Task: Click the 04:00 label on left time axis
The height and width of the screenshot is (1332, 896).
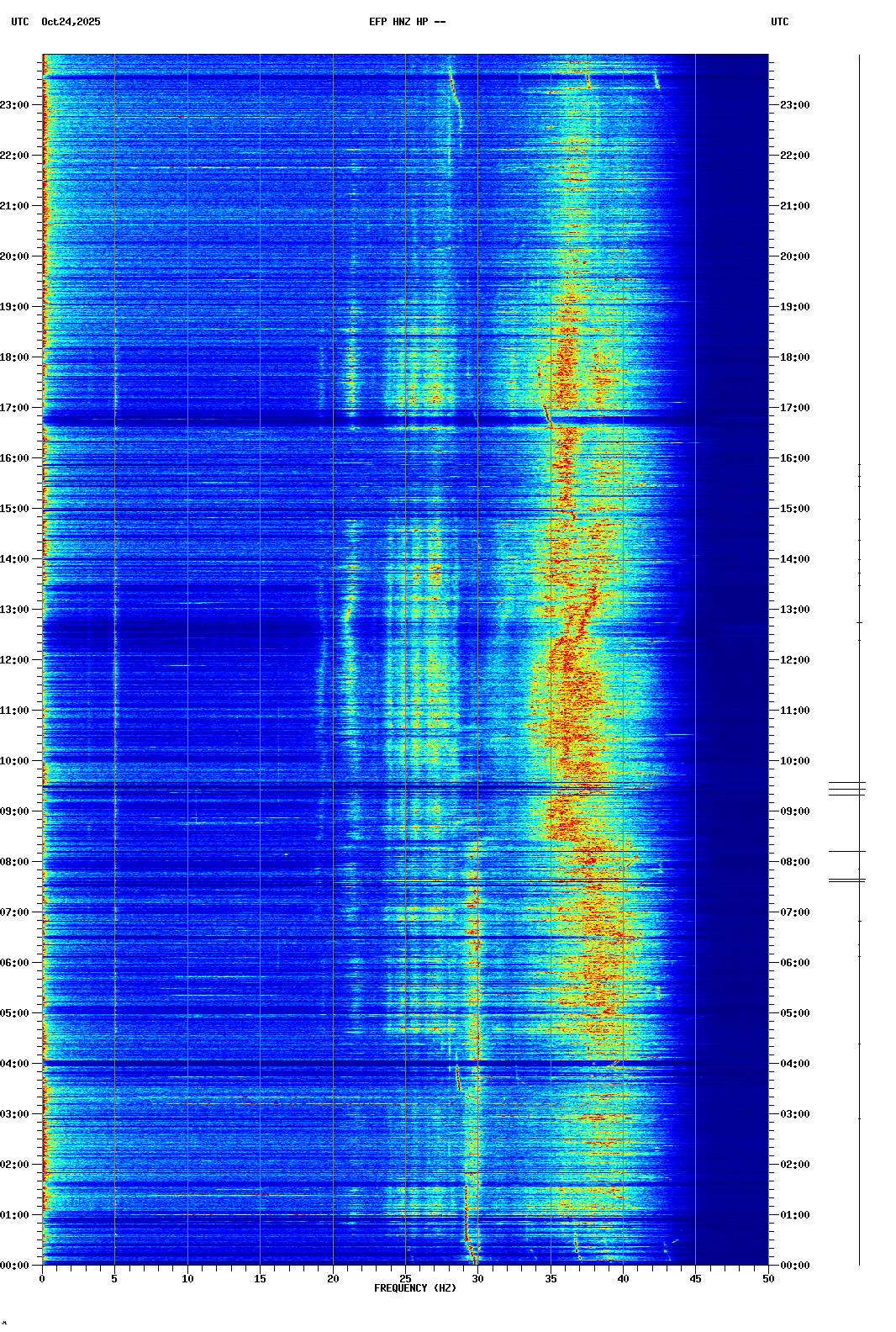Action: tap(14, 1064)
